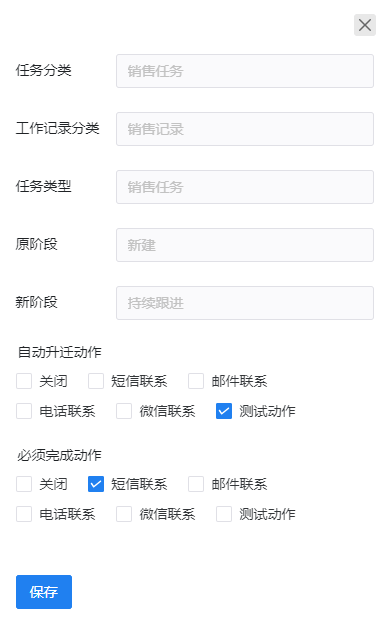The image size is (386, 631).
Task: Click the 自动升迁动作 section label
Action: [60, 352]
